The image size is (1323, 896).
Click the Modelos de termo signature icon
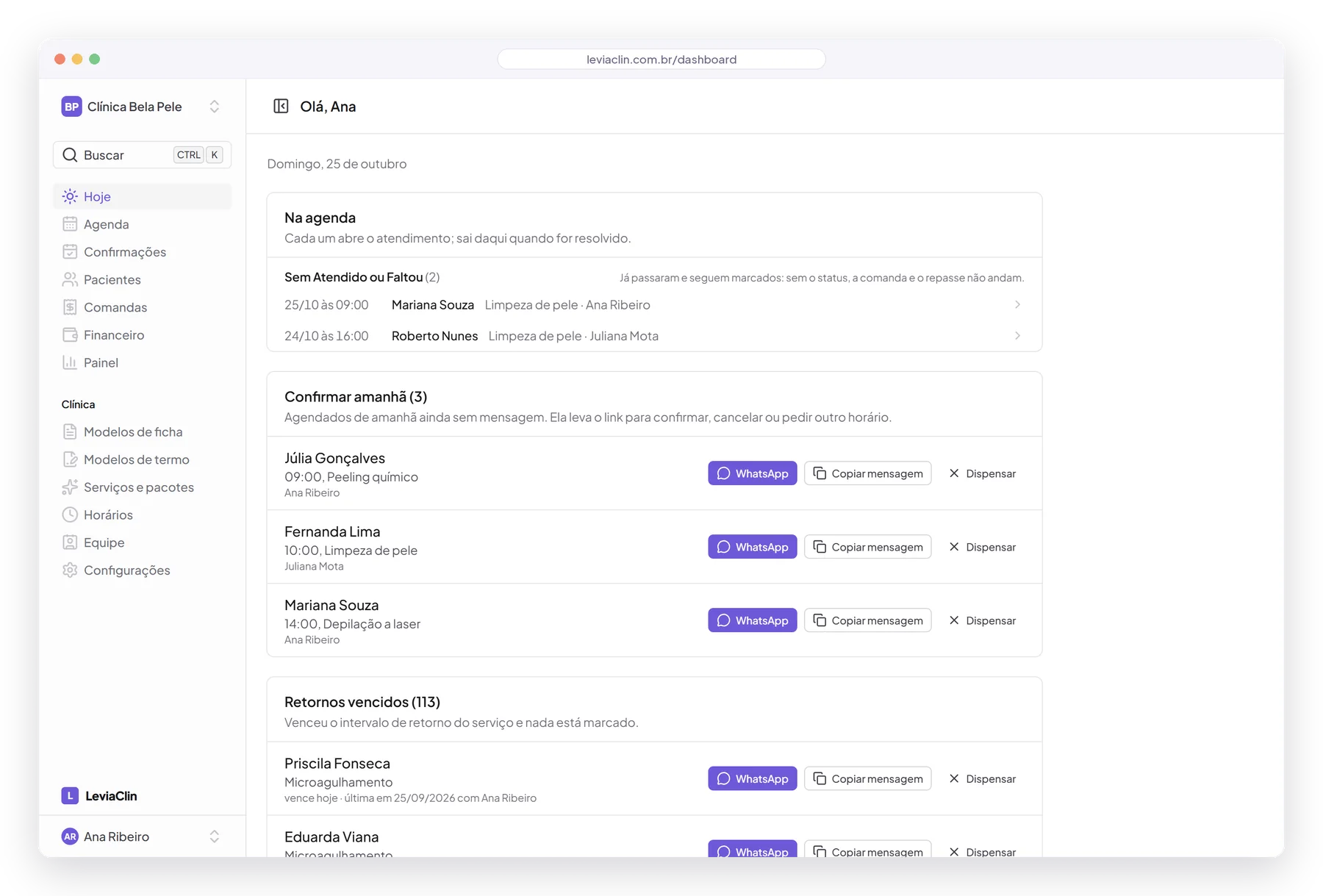70,459
